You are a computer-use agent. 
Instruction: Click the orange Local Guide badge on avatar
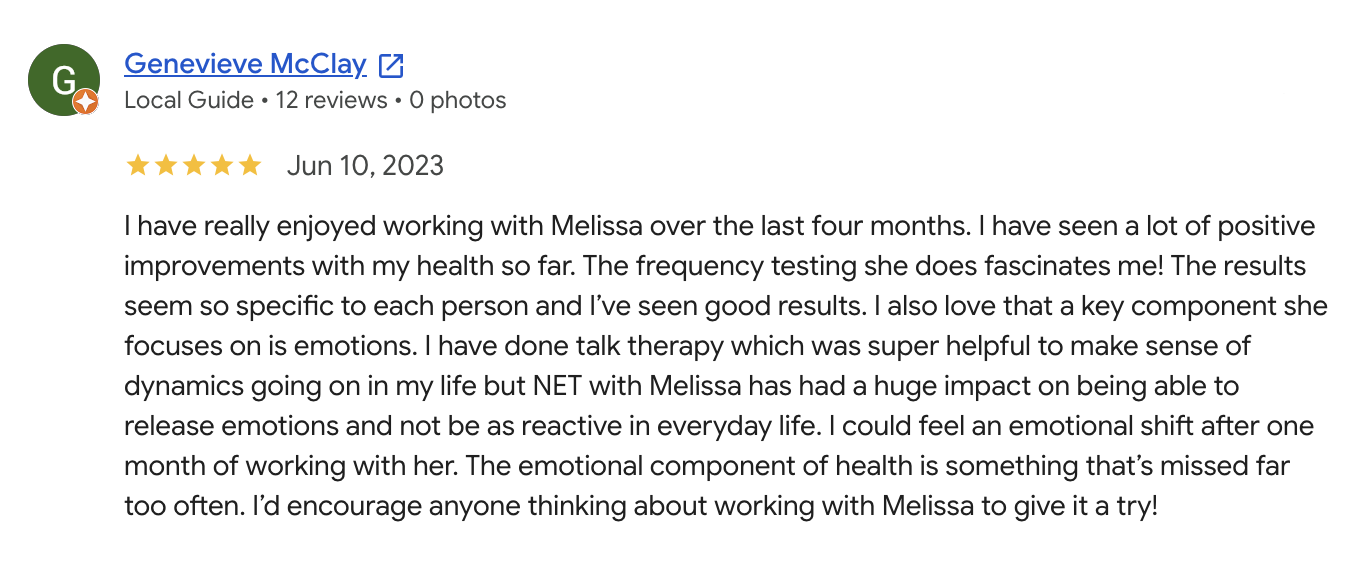(x=86, y=101)
